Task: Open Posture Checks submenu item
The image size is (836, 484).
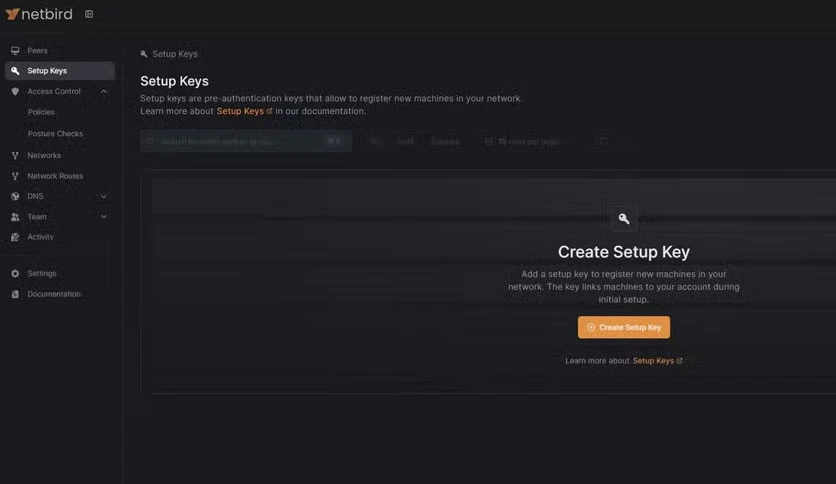Action: click(55, 134)
